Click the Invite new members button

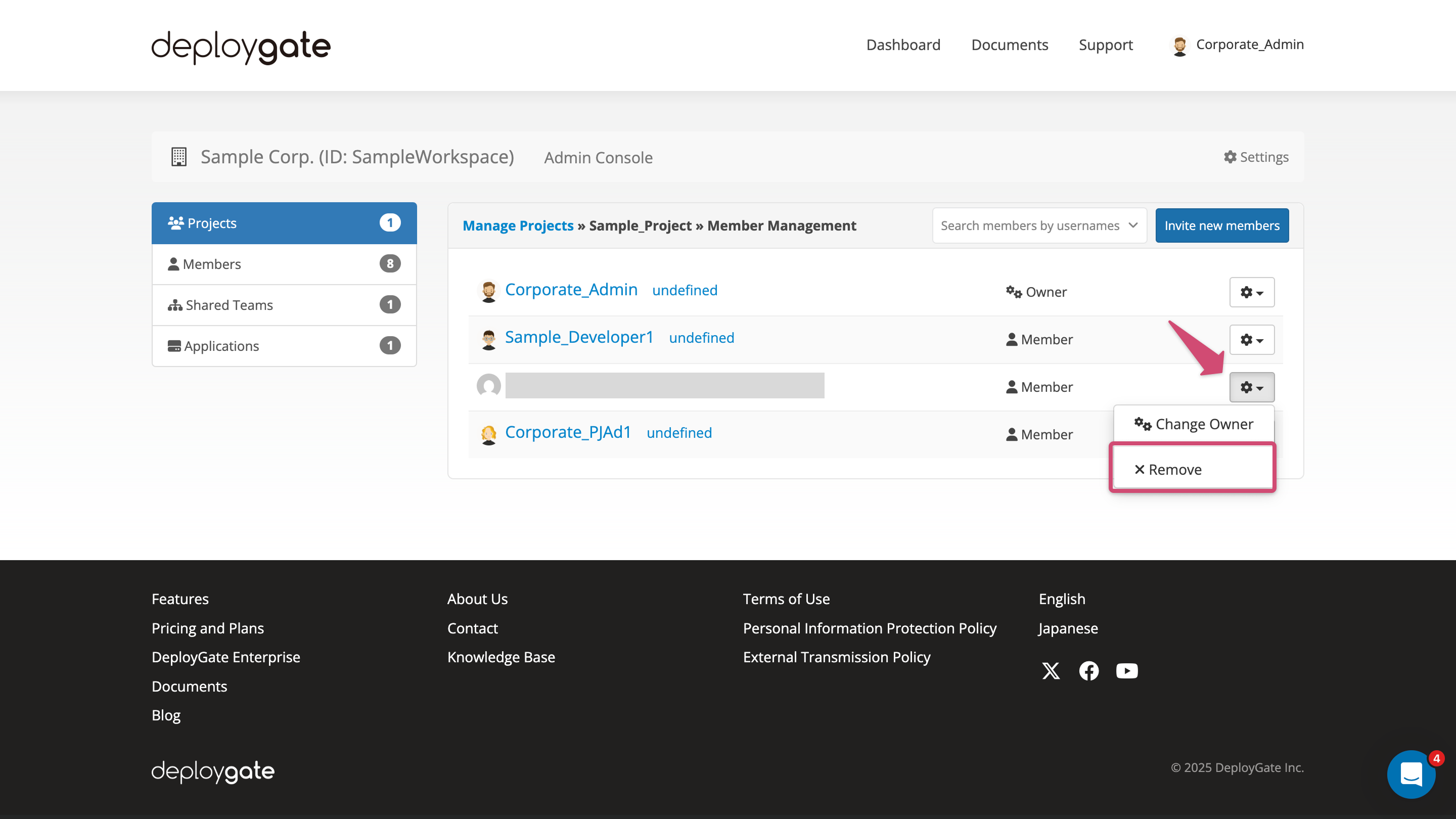(1222, 225)
